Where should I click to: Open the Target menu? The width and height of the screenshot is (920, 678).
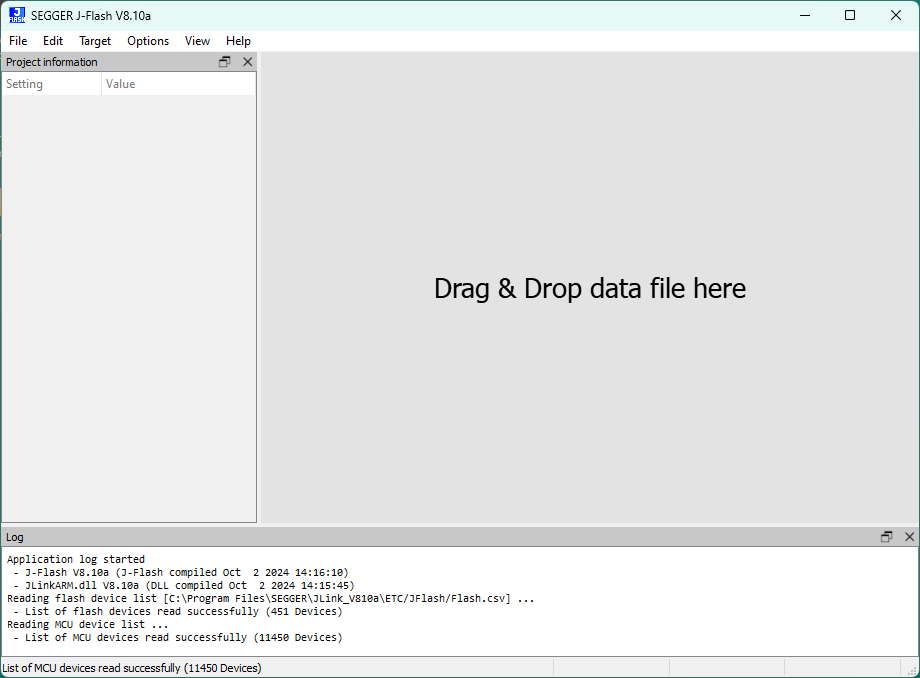tap(95, 41)
